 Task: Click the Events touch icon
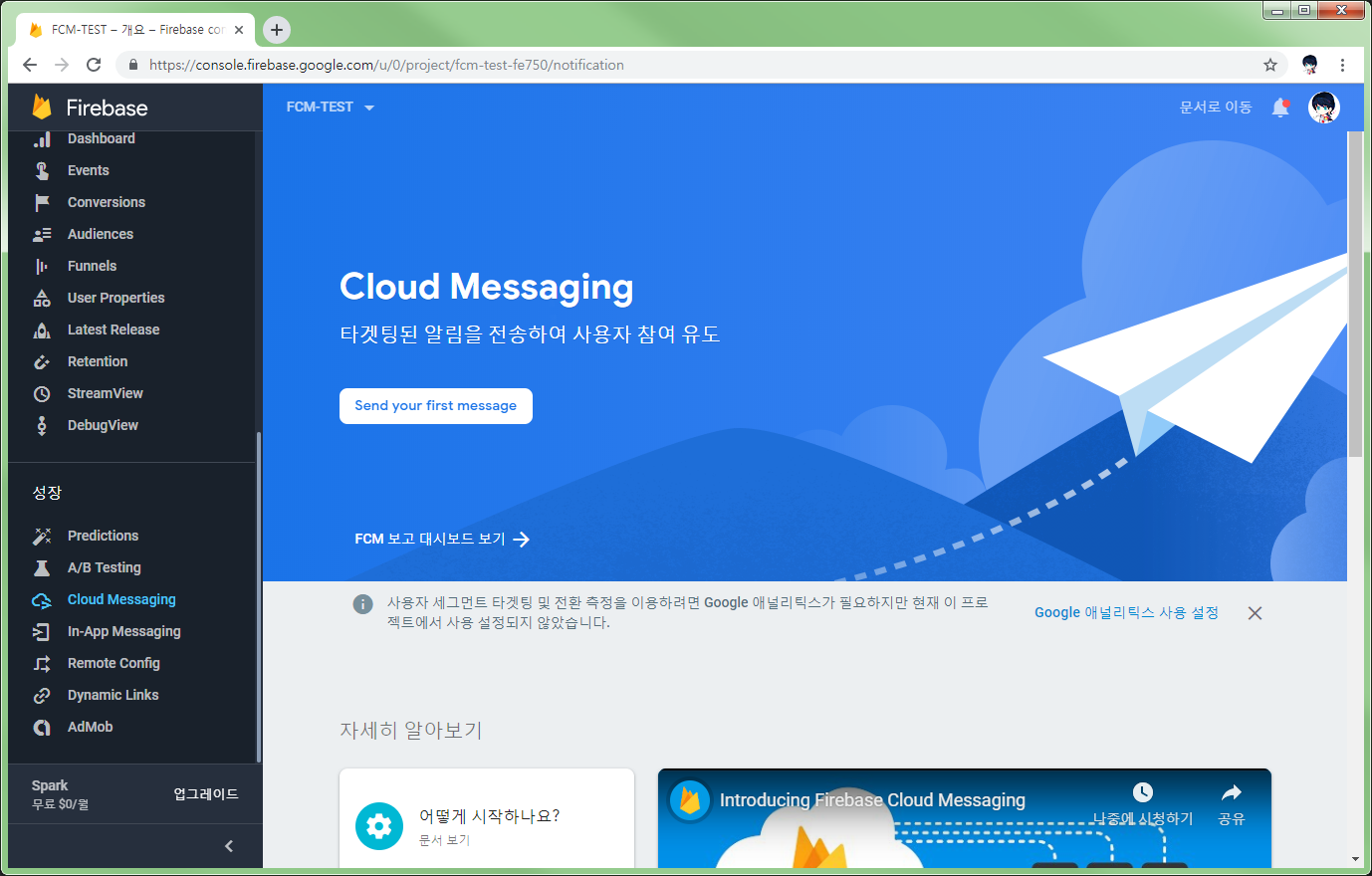42,171
